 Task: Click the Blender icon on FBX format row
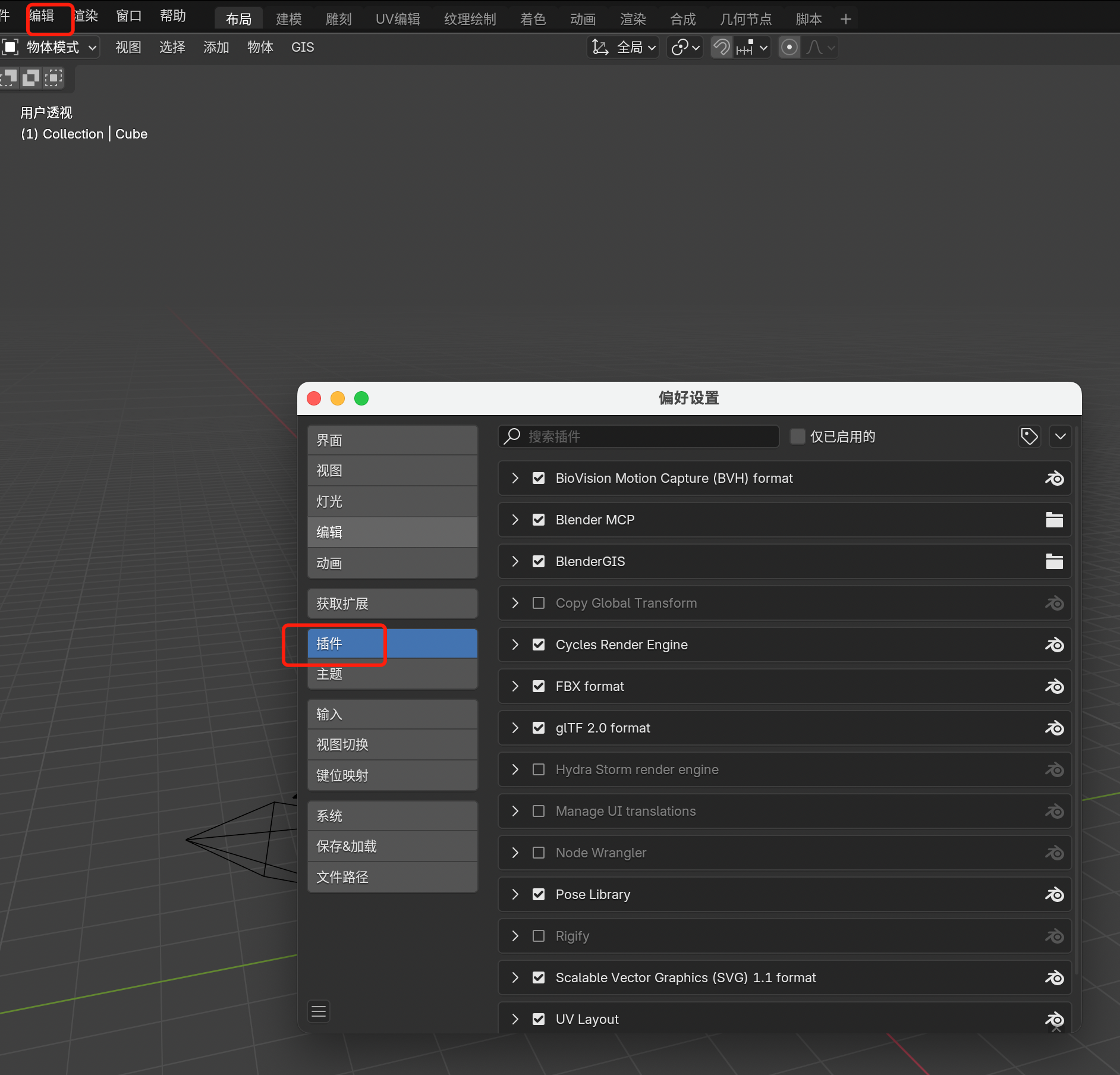pyautogui.click(x=1054, y=686)
